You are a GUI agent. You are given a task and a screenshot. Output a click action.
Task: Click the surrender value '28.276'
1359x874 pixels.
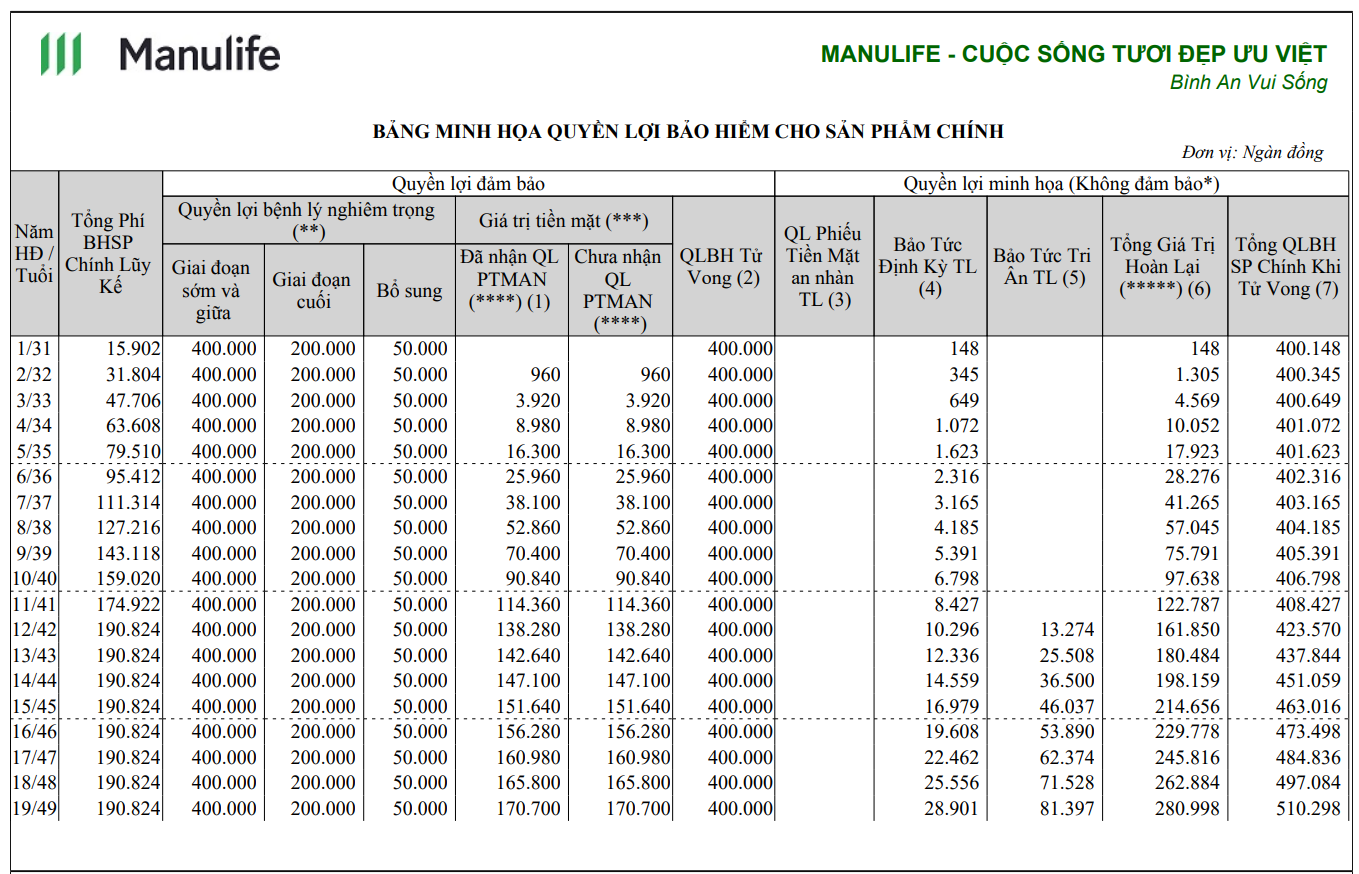pyautogui.click(x=1193, y=477)
